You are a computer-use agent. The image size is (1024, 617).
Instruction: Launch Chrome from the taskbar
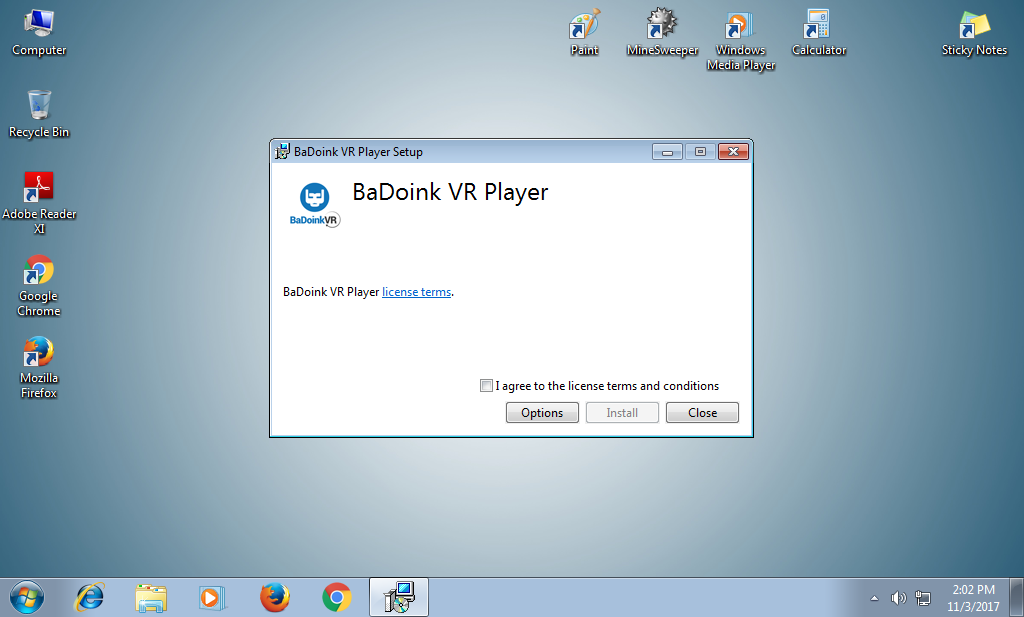(x=337, y=597)
